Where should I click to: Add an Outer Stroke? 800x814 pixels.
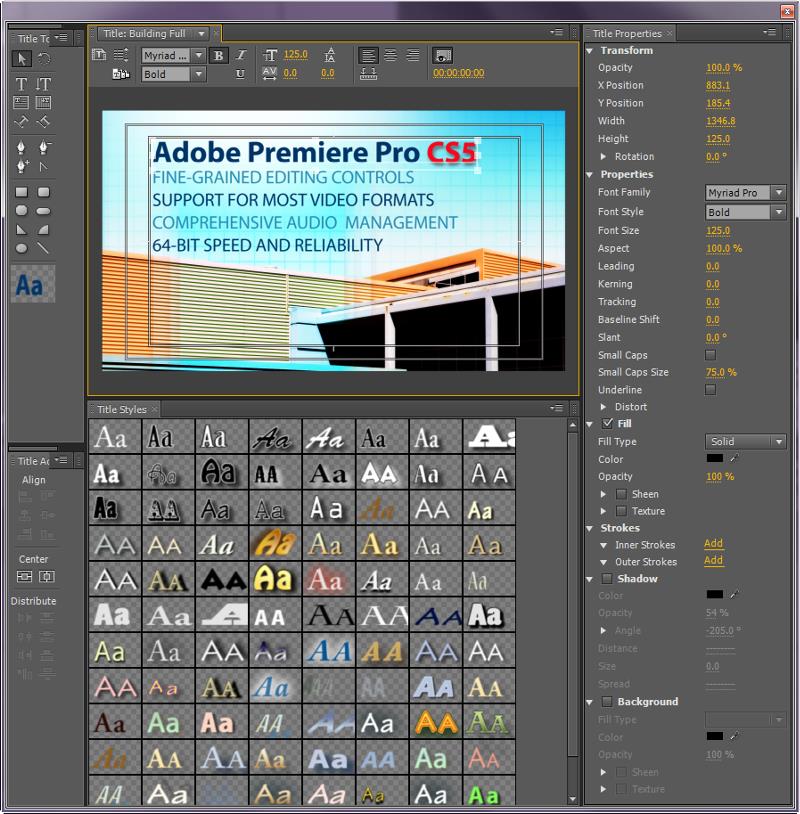pos(713,561)
